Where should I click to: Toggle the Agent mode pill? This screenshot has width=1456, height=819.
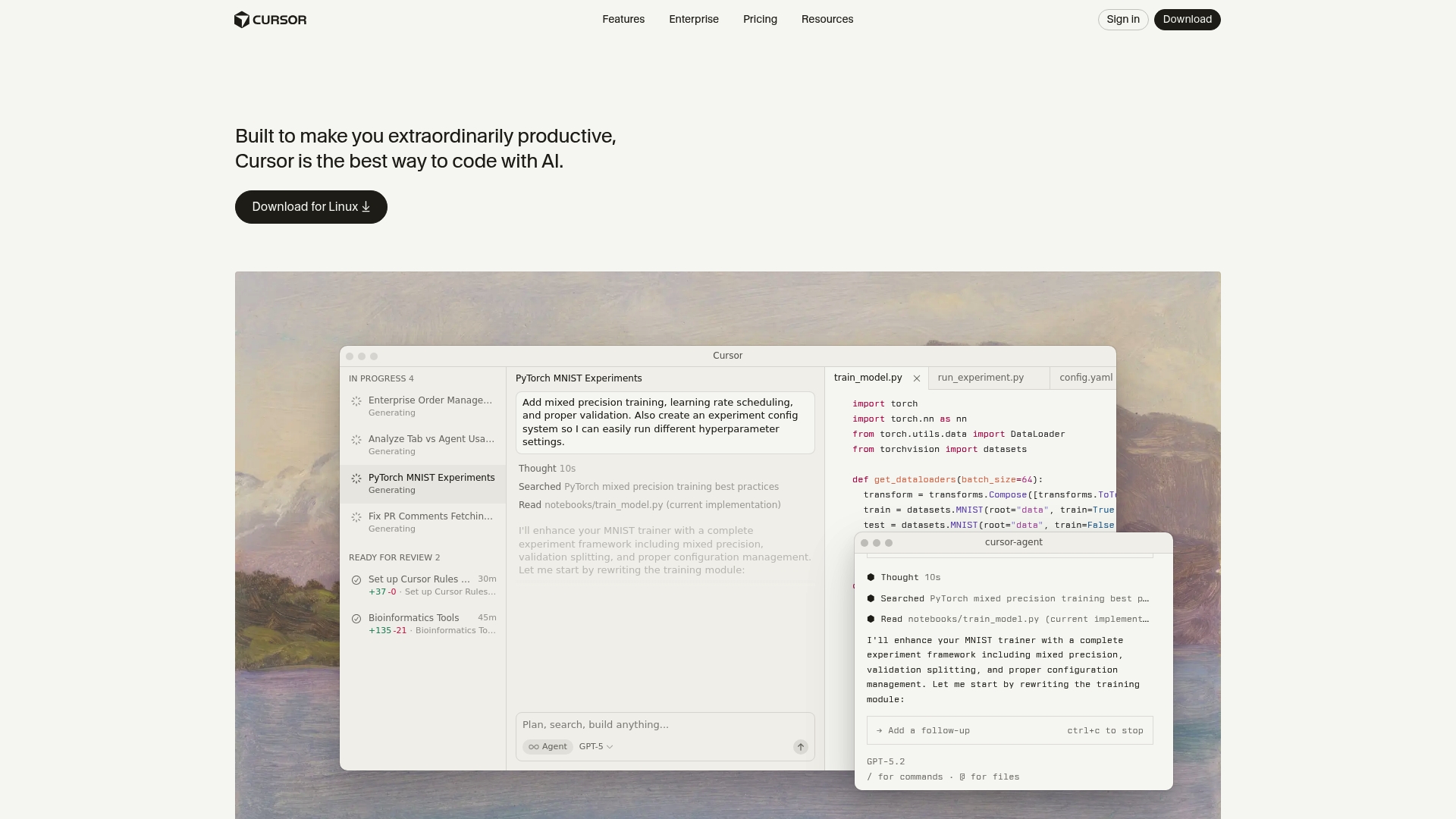point(548,746)
